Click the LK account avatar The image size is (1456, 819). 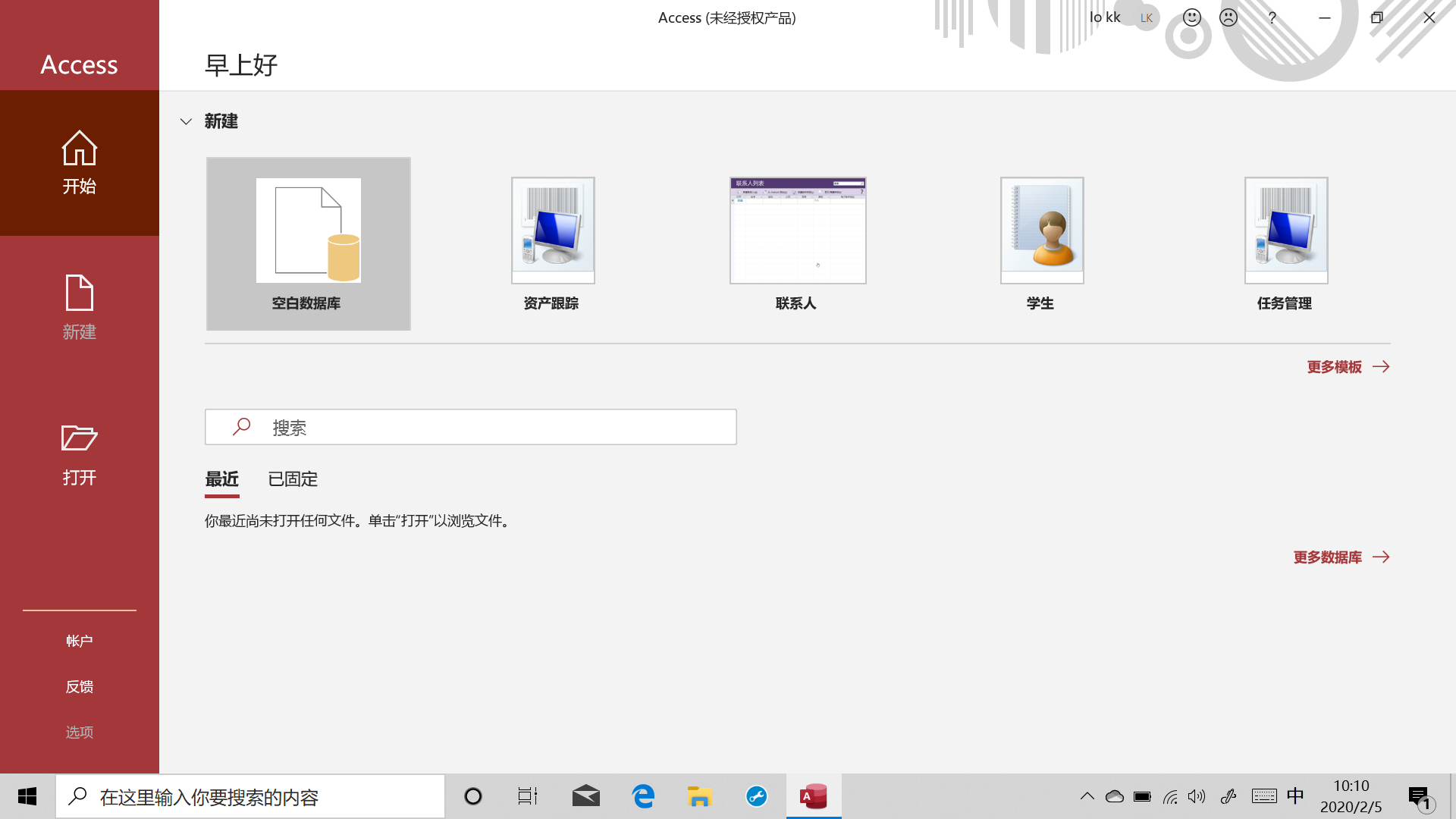point(1147,17)
